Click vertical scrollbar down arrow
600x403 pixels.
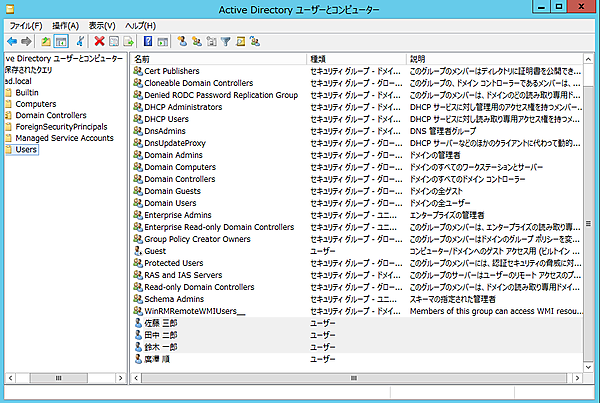pos(588,367)
